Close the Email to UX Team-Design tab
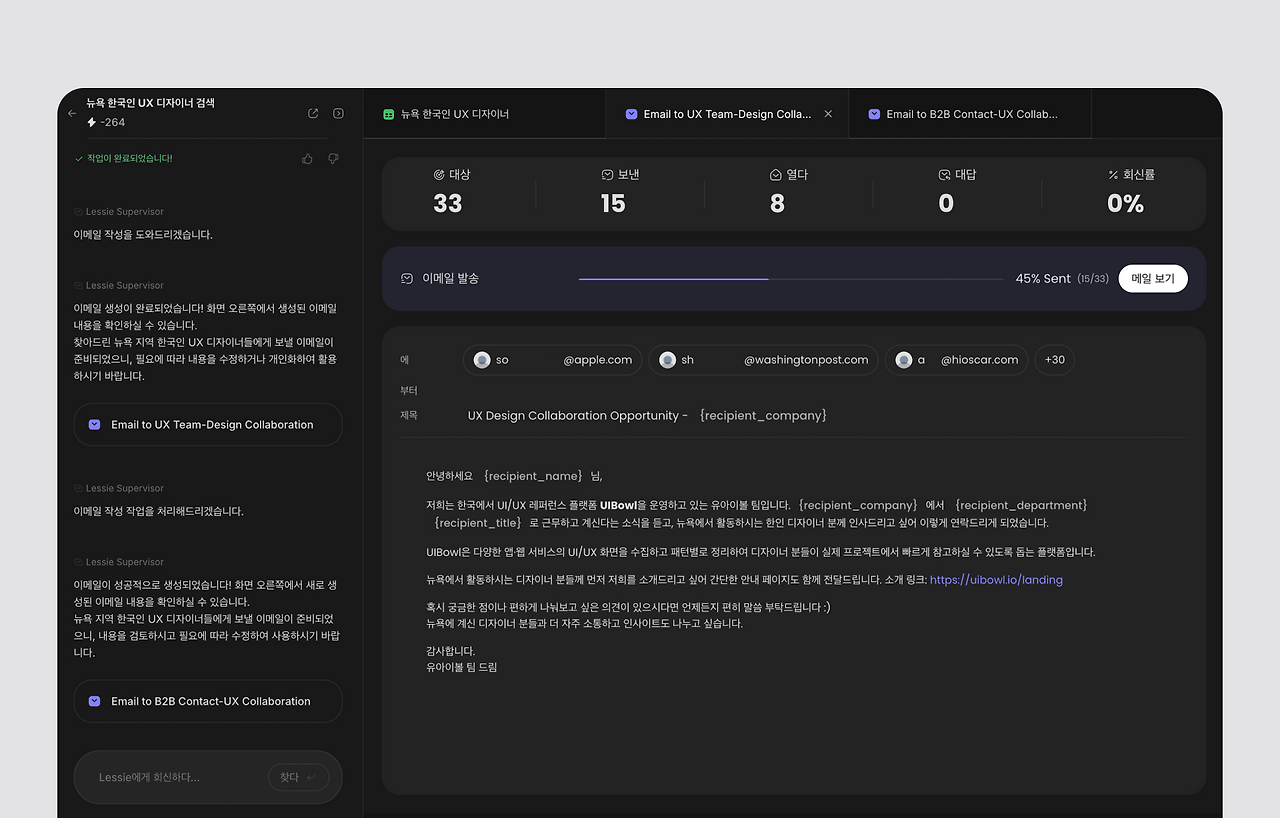 828,114
